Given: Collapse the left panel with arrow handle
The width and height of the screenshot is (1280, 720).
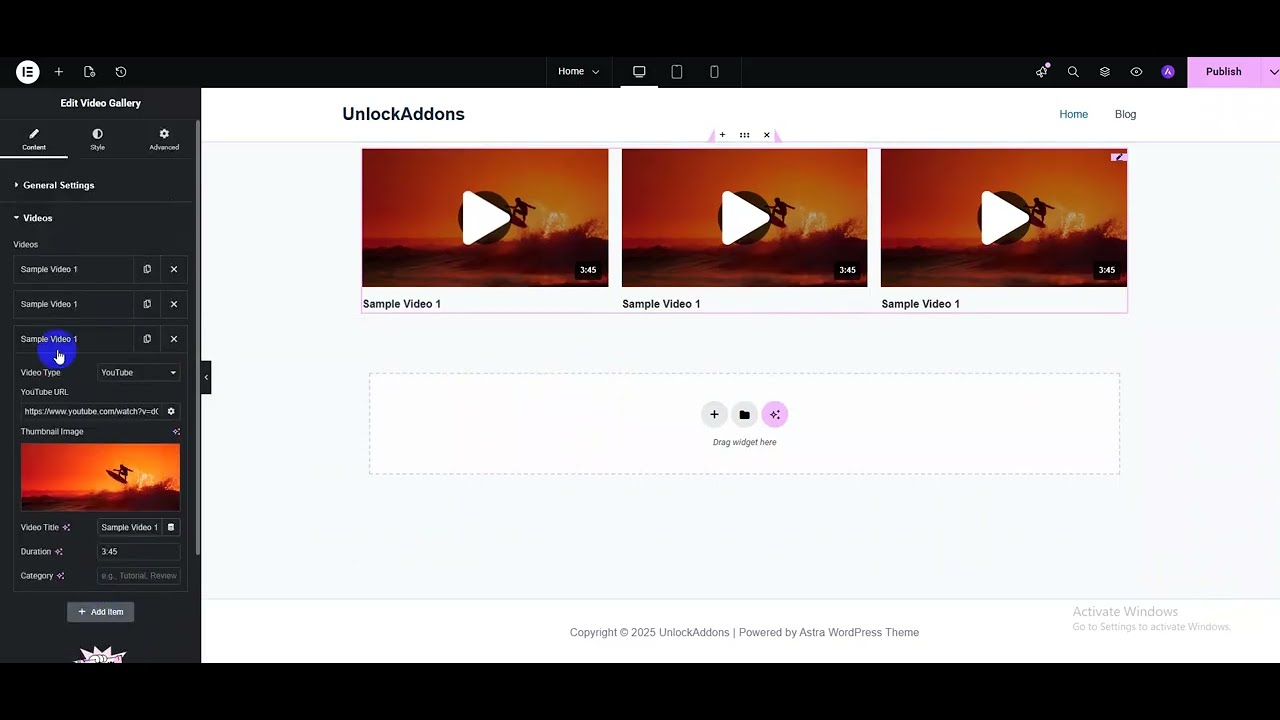Looking at the screenshot, I should tap(206, 377).
